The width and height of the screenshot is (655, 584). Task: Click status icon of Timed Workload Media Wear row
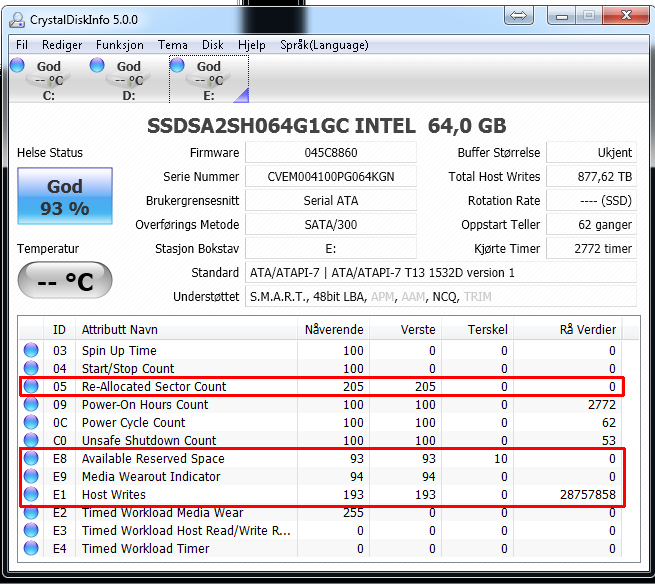click(x=31, y=512)
